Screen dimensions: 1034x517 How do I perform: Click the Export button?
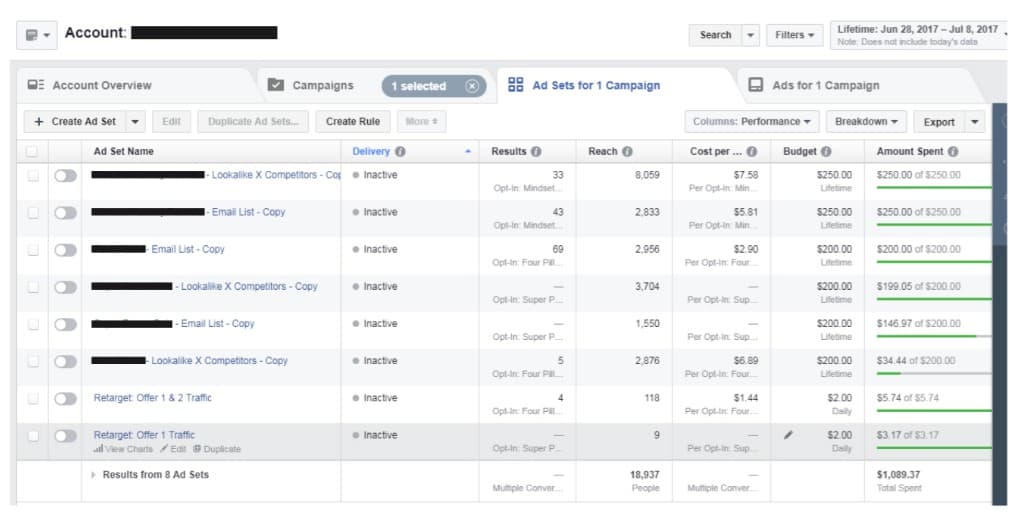(939, 122)
